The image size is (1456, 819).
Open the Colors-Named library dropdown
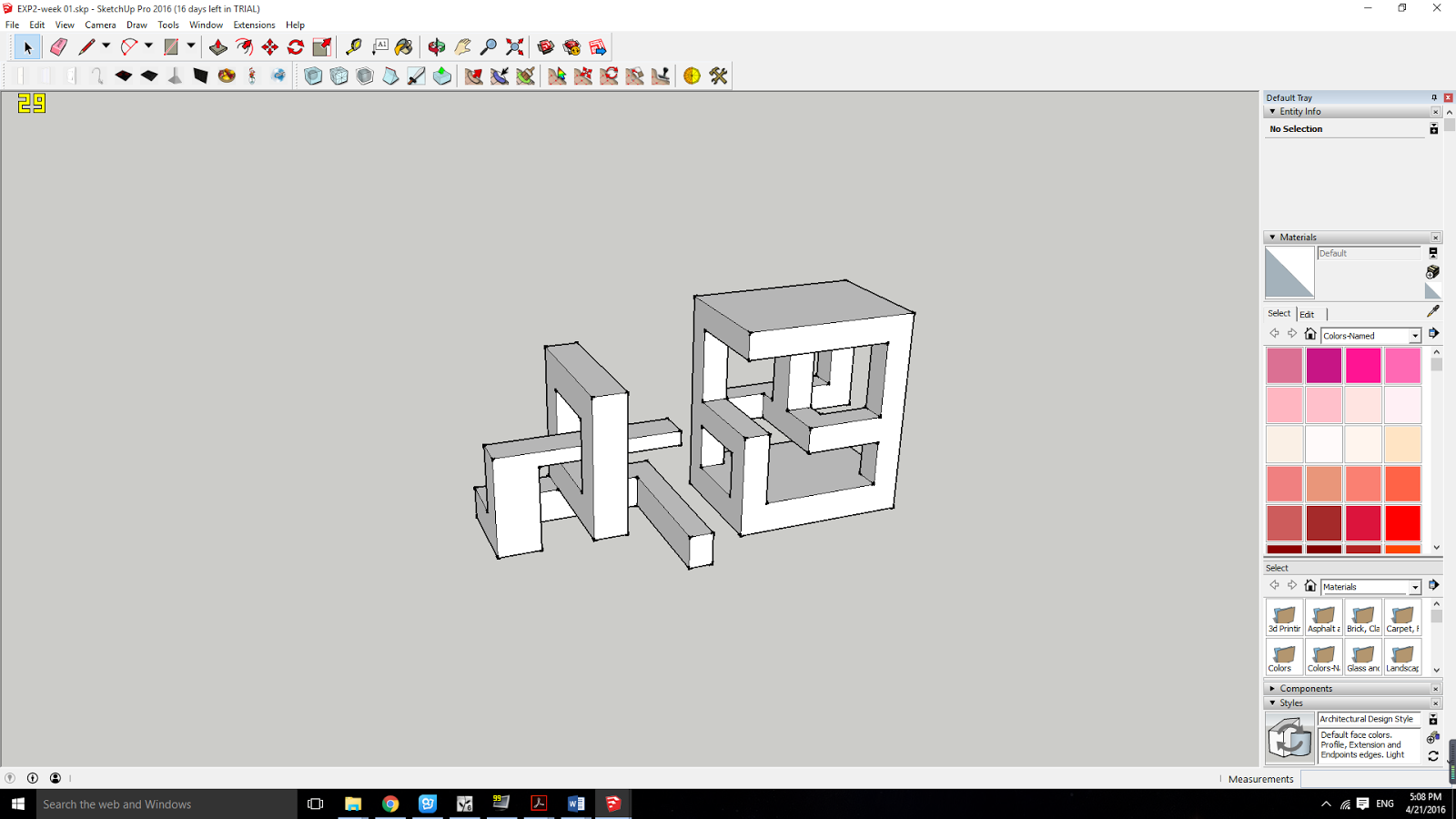pos(1415,336)
